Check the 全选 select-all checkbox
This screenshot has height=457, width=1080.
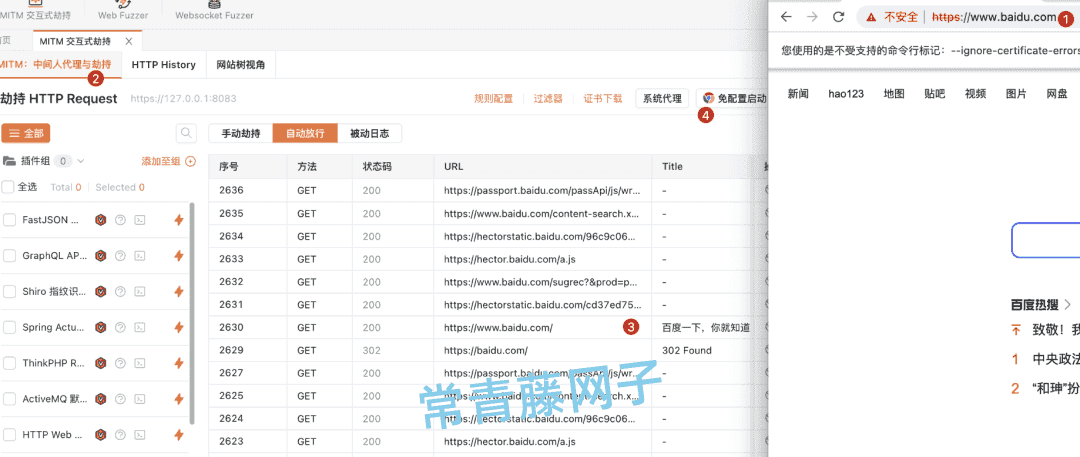pos(8,187)
